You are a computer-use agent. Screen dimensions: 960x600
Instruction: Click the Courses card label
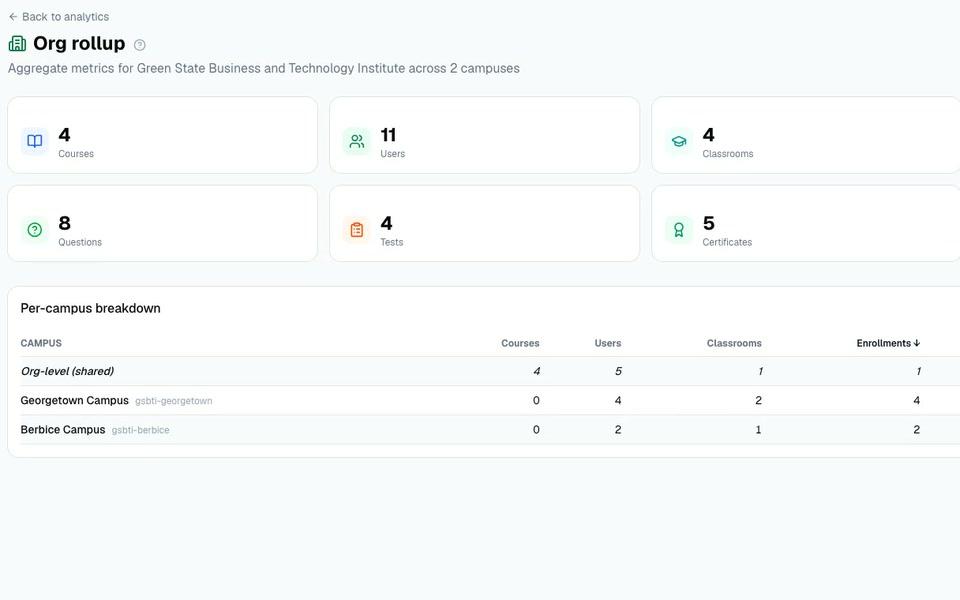76,154
